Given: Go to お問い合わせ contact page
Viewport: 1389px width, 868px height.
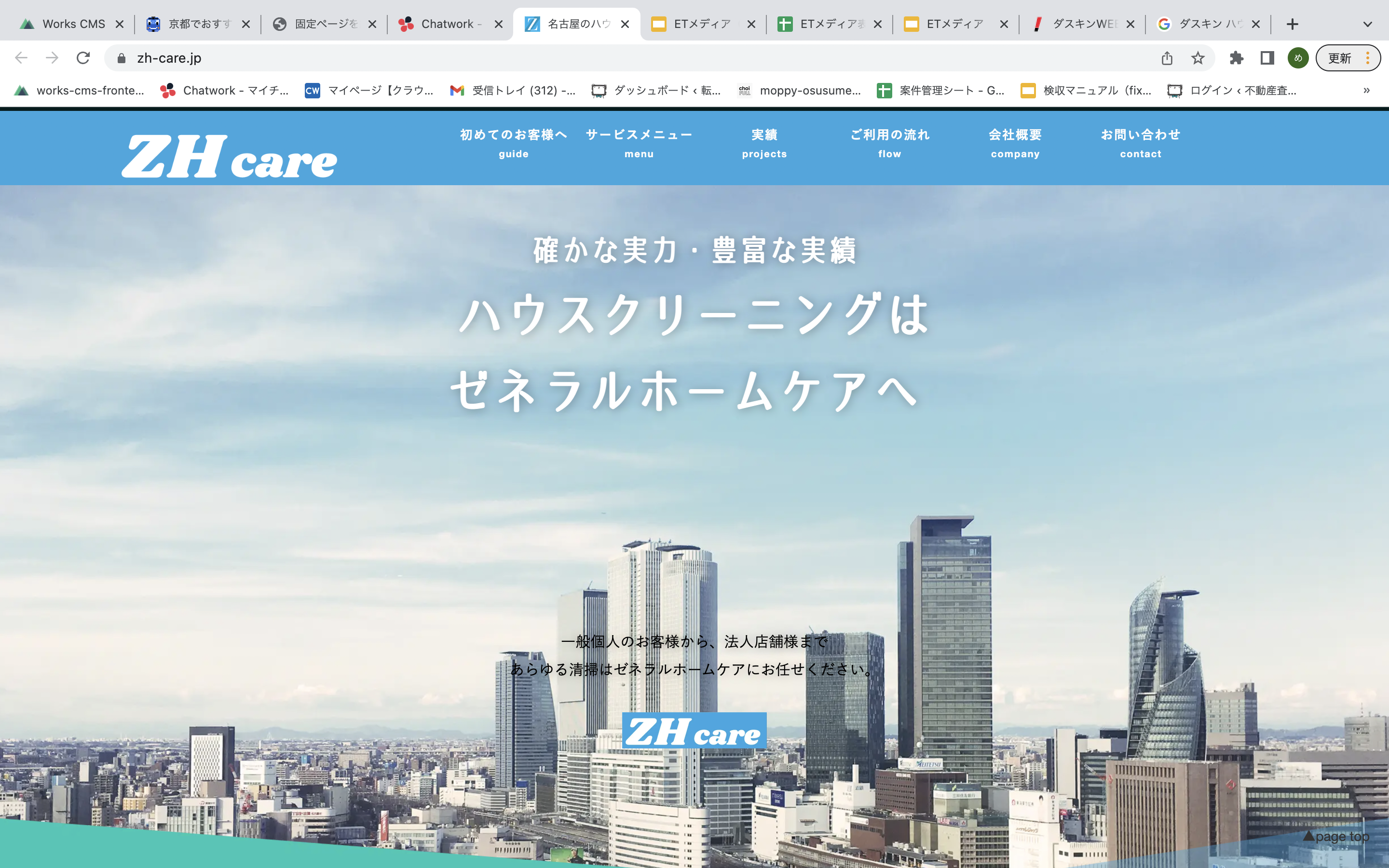Looking at the screenshot, I should pyautogui.click(x=1140, y=143).
